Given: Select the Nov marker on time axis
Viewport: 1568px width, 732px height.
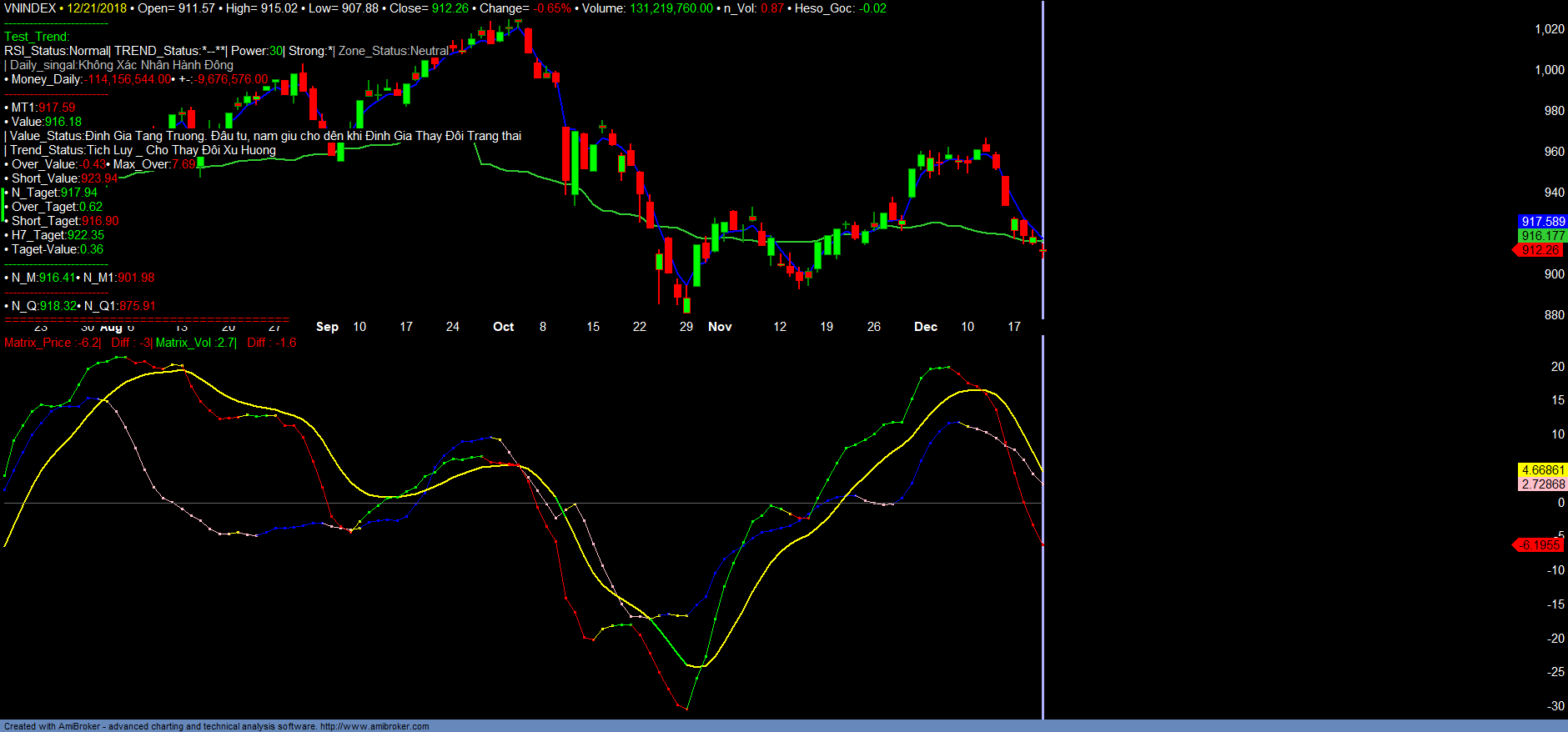Looking at the screenshot, I should (x=719, y=327).
